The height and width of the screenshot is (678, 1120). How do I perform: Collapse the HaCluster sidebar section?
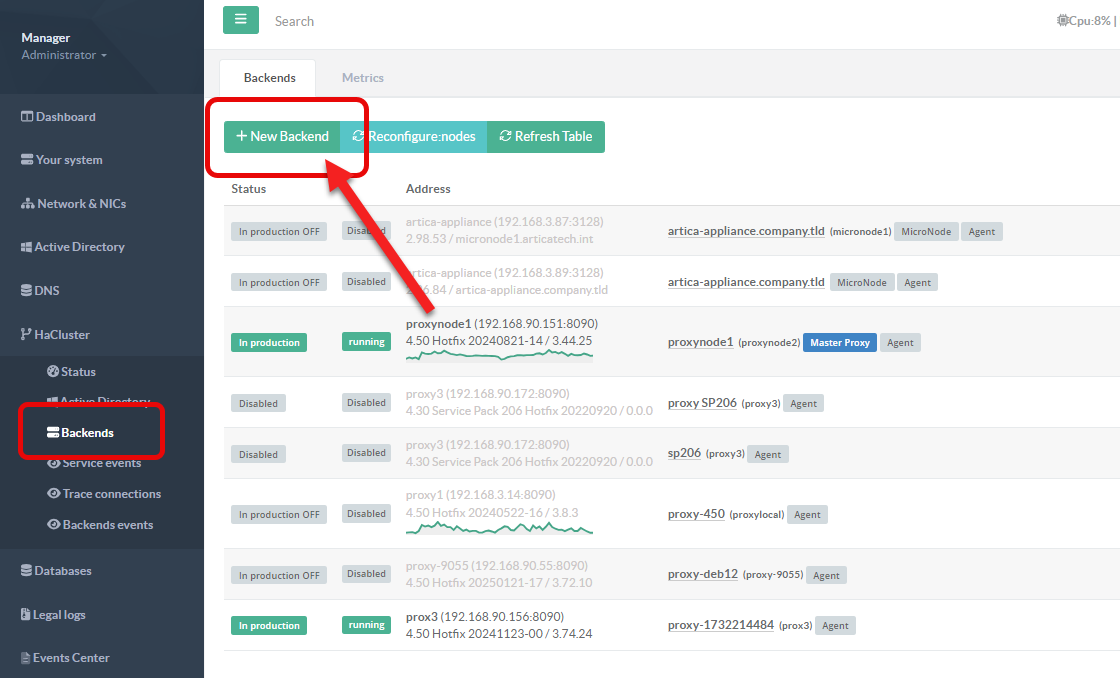62,335
